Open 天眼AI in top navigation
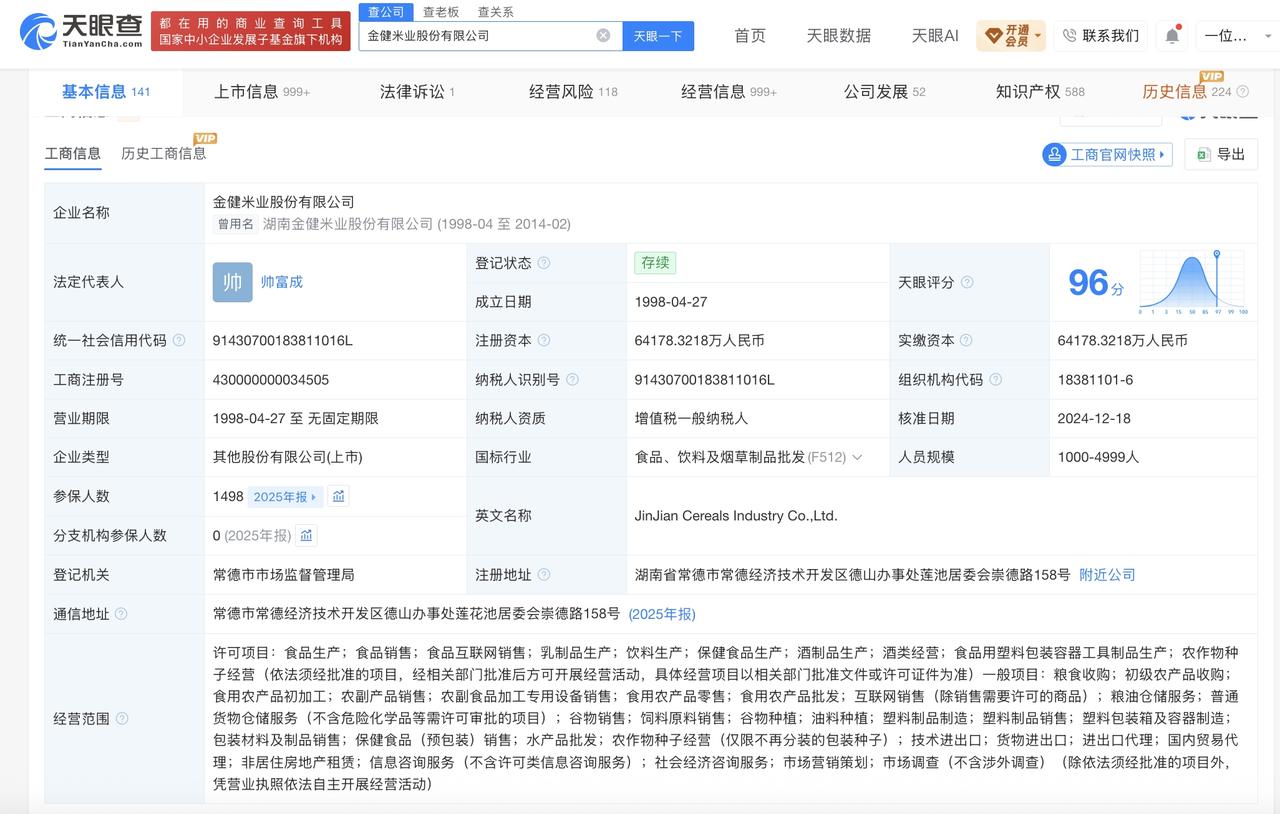1280x814 pixels. [x=935, y=36]
